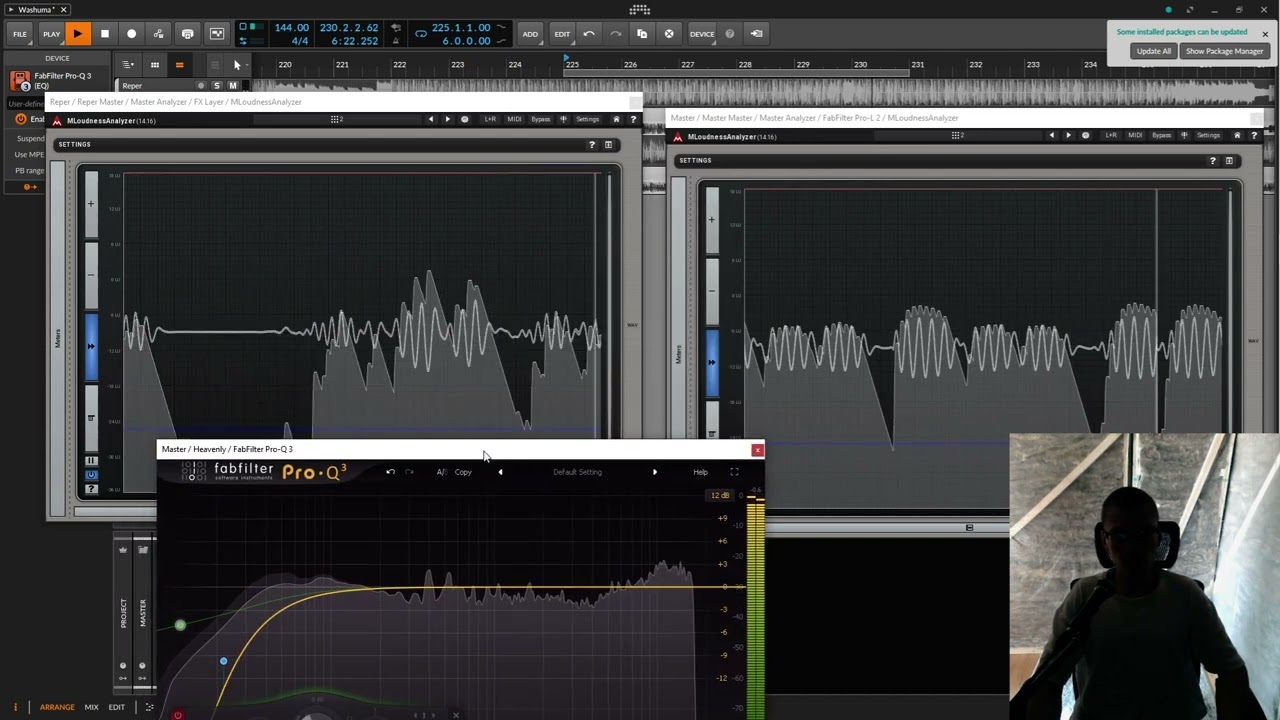Click the duplicate icon in top toolbar
1280x720 pixels.
[x=642, y=34]
